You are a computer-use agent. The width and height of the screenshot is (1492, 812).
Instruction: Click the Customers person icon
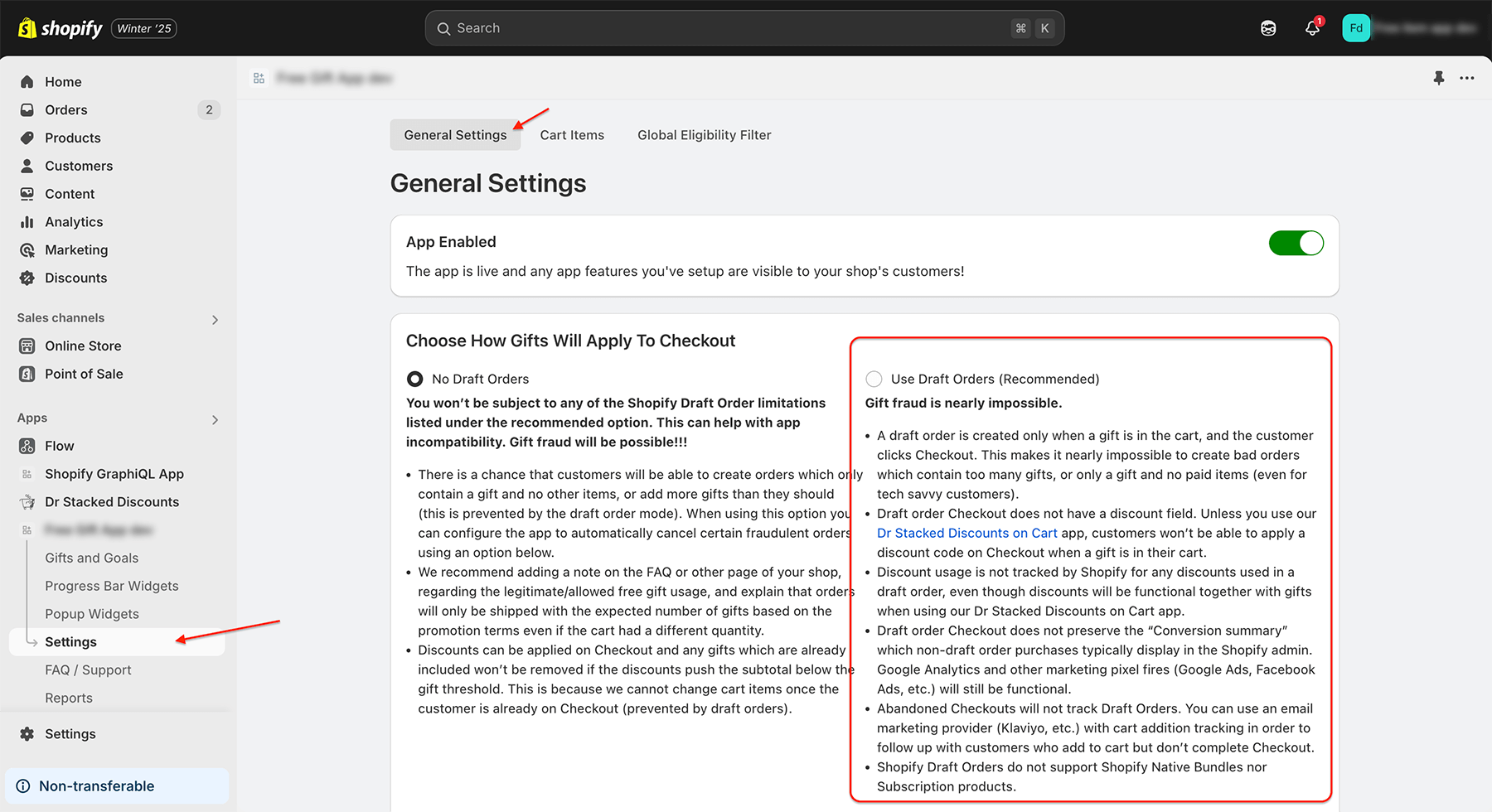click(x=27, y=166)
